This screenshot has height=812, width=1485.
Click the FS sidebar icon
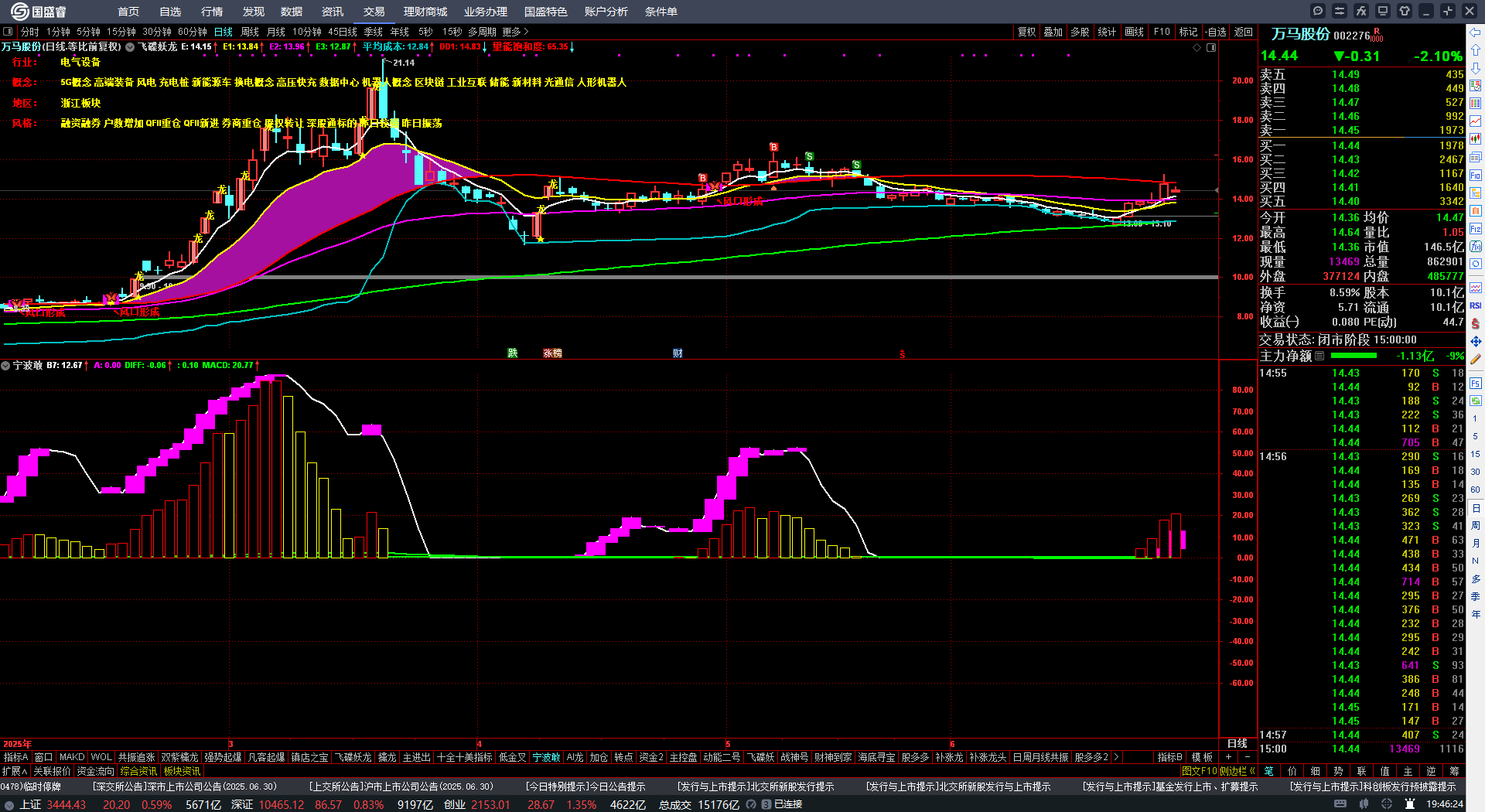coord(1476,384)
